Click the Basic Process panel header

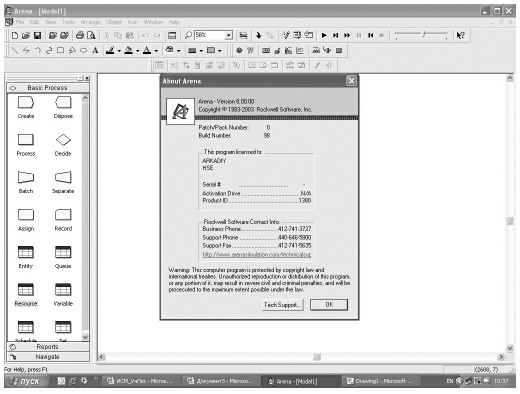[48, 88]
